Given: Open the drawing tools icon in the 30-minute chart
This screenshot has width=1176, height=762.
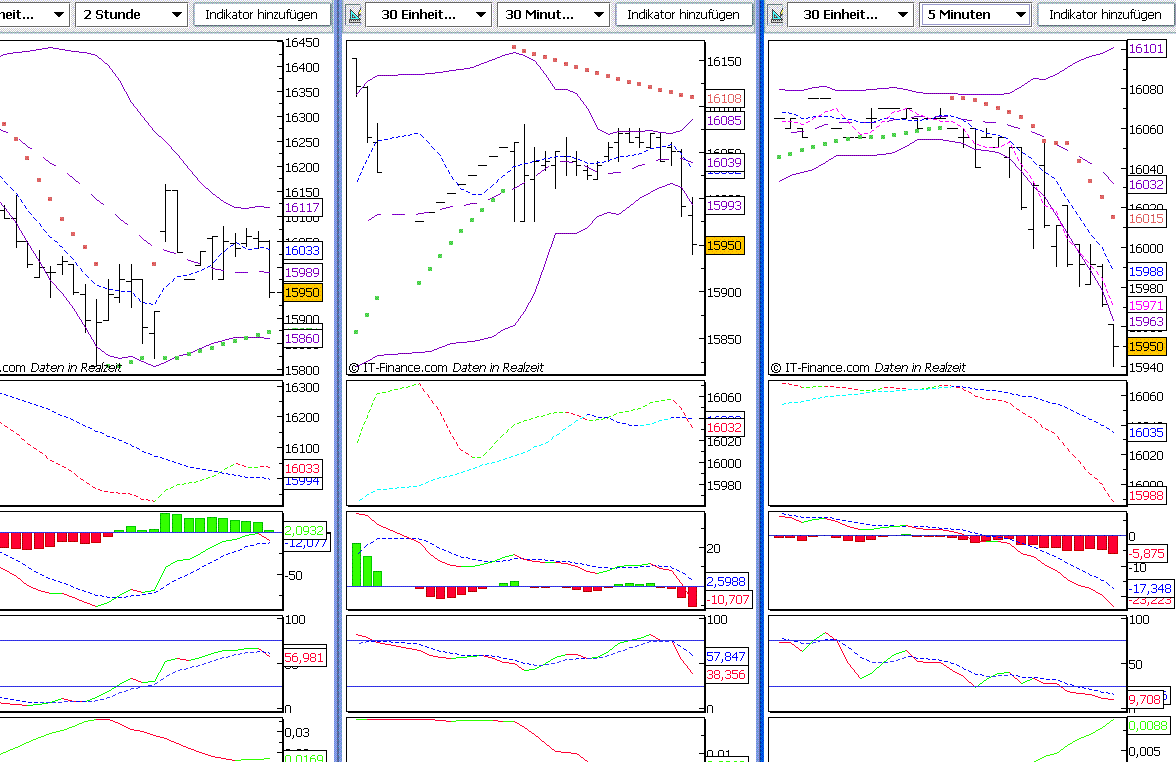Looking at the screenshot, I should click(x=355, y=14).
